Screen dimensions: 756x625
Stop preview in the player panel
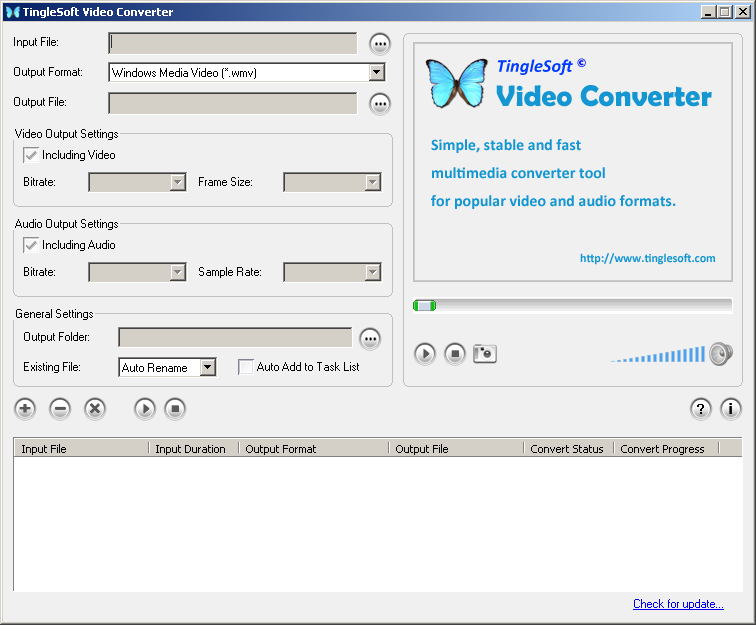[x=455, y=354]
